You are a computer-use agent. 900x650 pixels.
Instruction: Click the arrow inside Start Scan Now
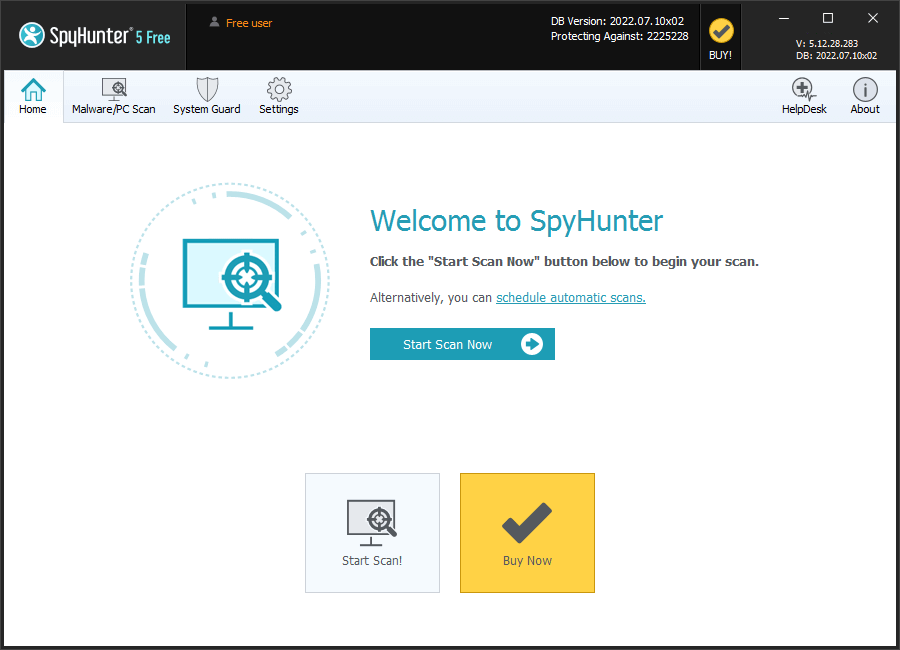pos(531,344)
